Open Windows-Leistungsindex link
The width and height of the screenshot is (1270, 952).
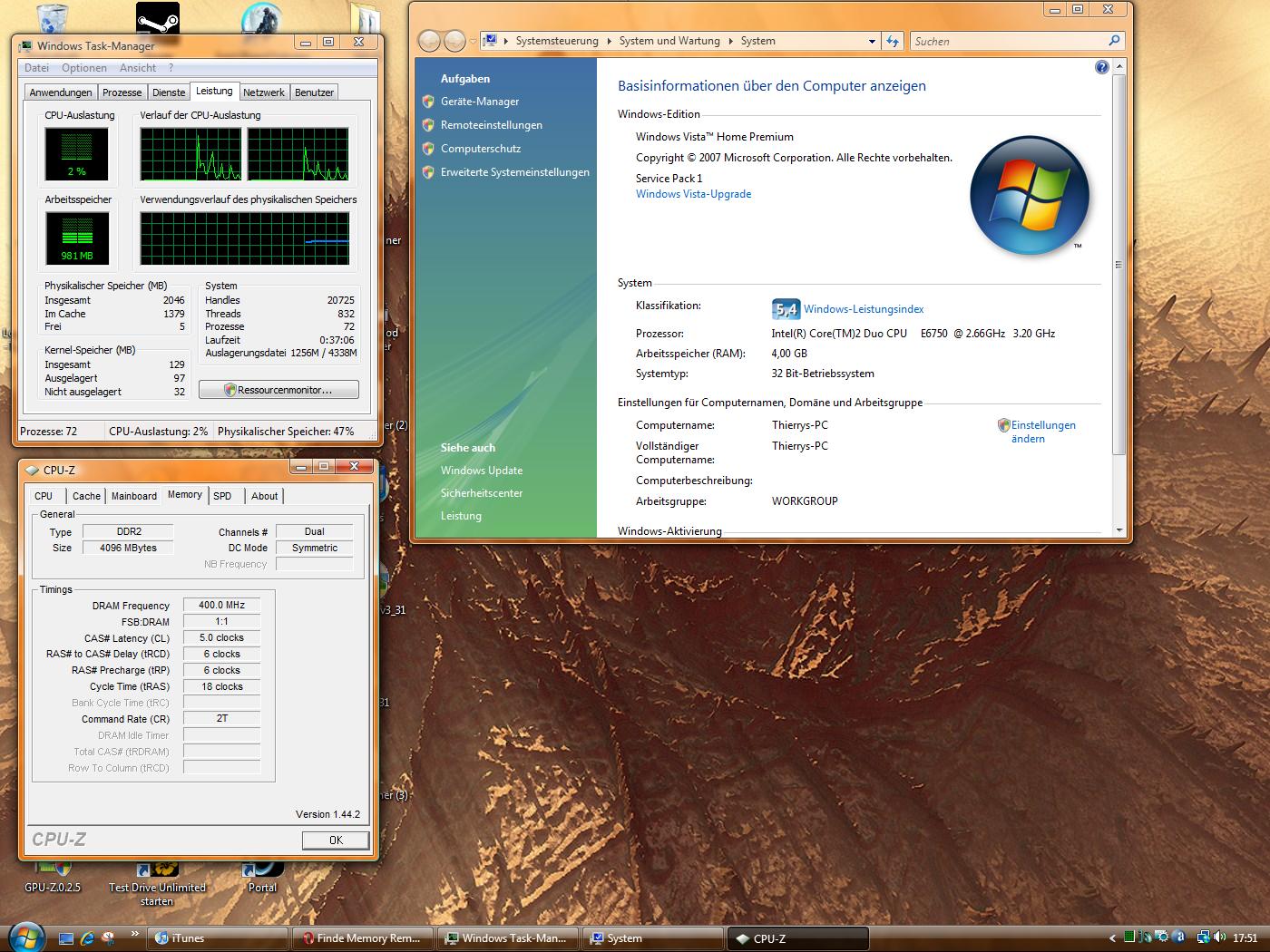pyautogui.click(x=864, y=309)
